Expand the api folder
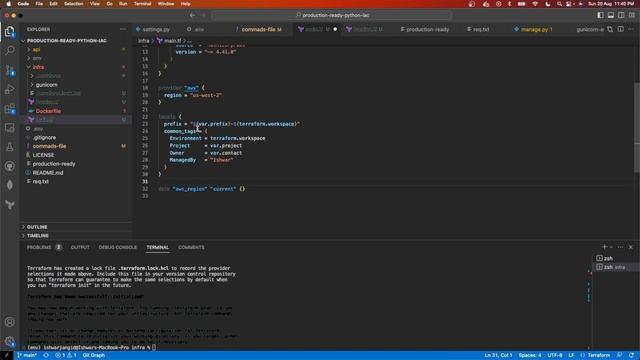Image resolution: width=640 pixels, height=360 pixels. [76, 49]
